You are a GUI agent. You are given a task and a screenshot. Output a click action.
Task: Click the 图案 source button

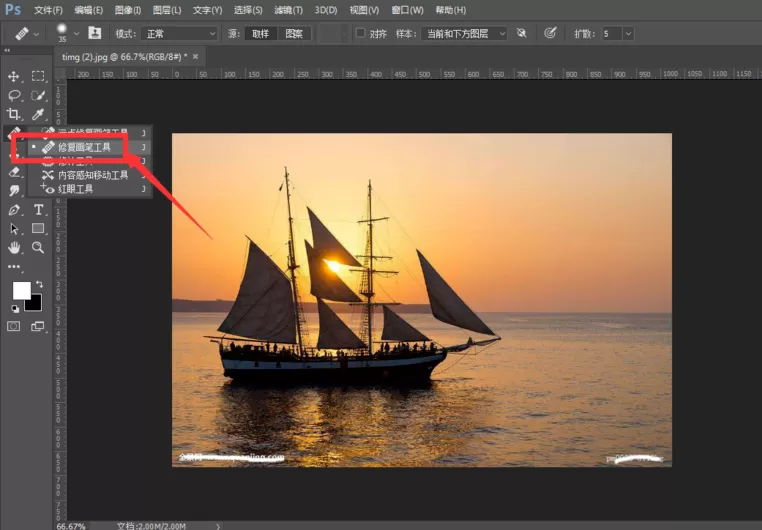[x=294, y=34]
